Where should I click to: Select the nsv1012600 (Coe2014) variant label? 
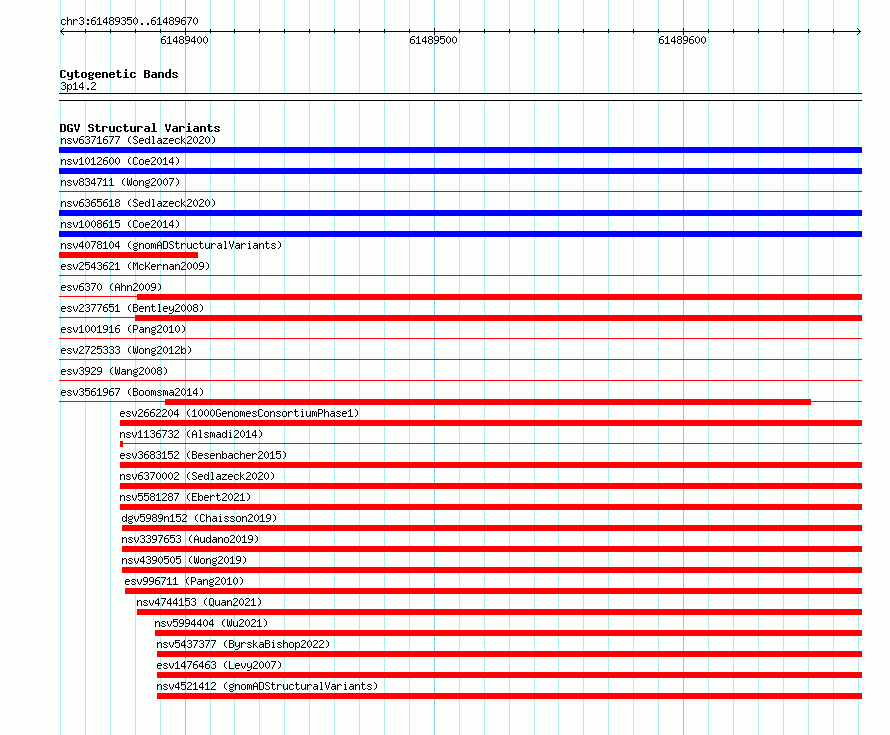pyautogui.click(x=120, y=161)
